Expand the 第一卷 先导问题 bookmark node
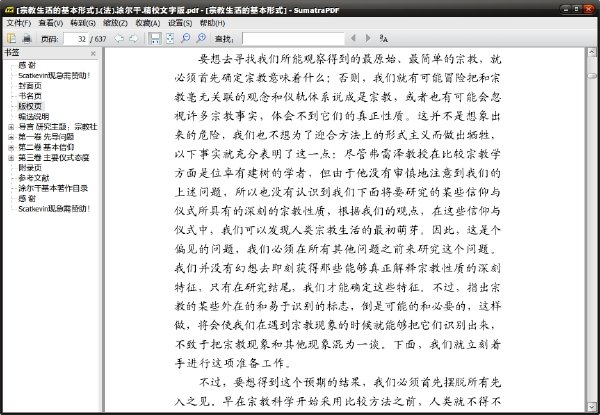 [x=11, y=137]
